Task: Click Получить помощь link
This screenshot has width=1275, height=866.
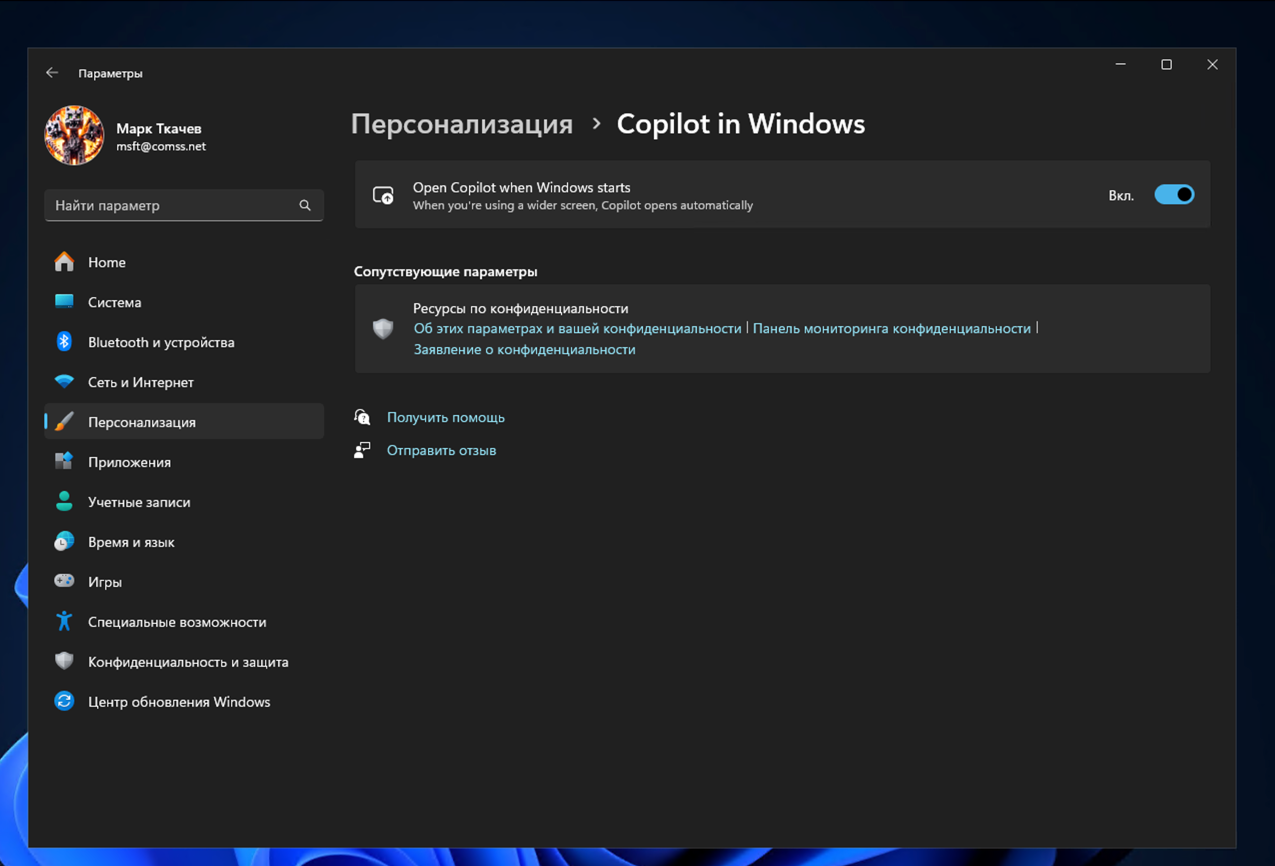Action: [445, 417]
